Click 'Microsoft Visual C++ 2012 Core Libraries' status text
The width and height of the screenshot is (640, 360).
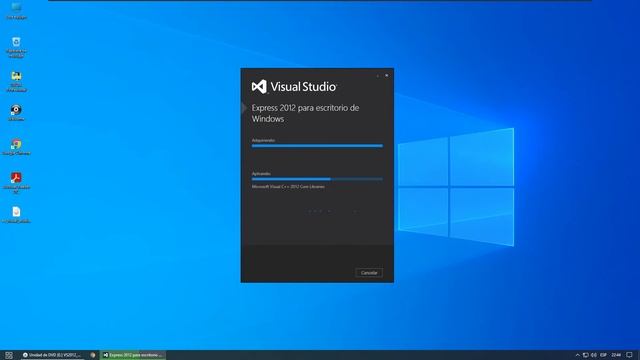pos(288,187)
